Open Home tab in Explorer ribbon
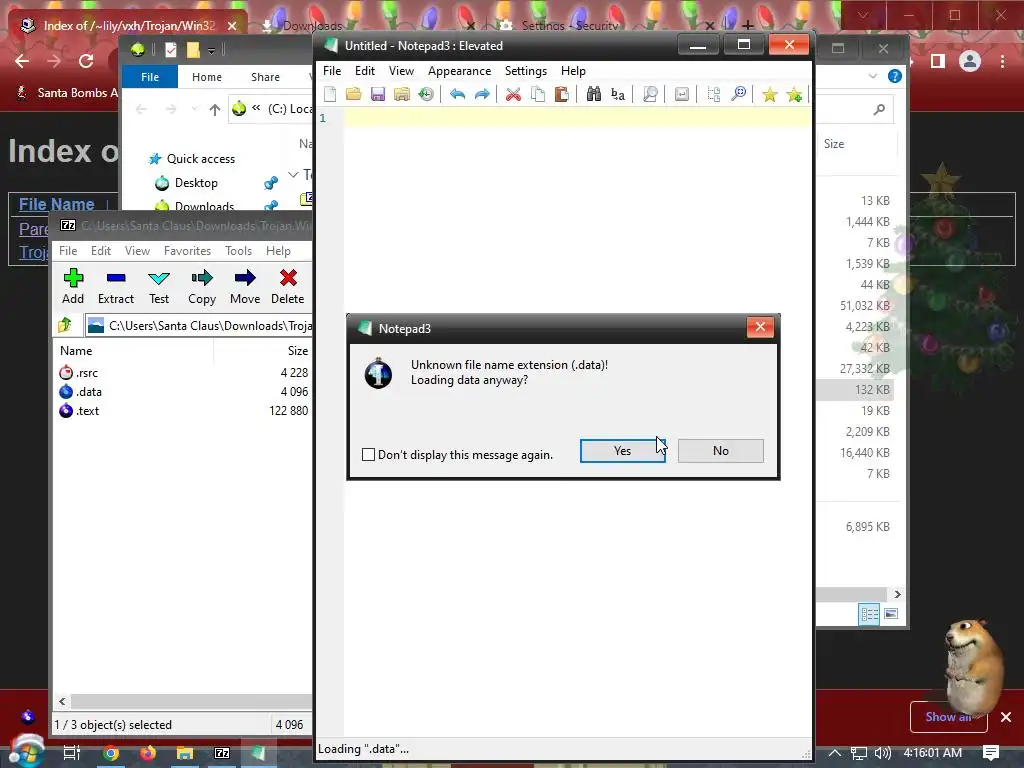Image resolution: width=1024 pixels, height=768 pixels. point(206,77)
